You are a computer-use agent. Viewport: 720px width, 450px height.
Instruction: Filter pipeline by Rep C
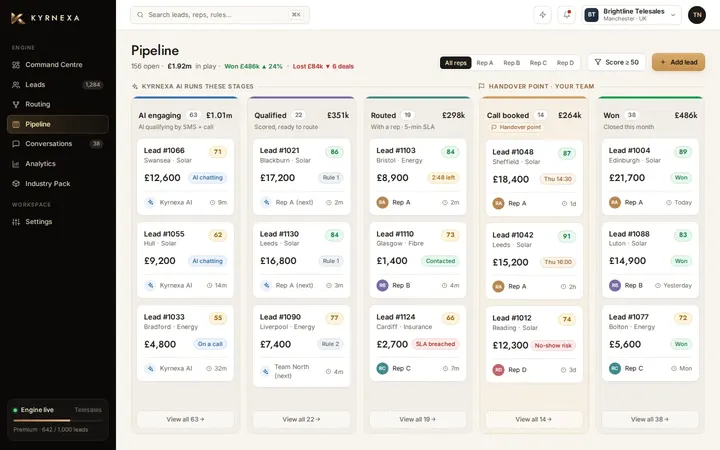[538, 63]
